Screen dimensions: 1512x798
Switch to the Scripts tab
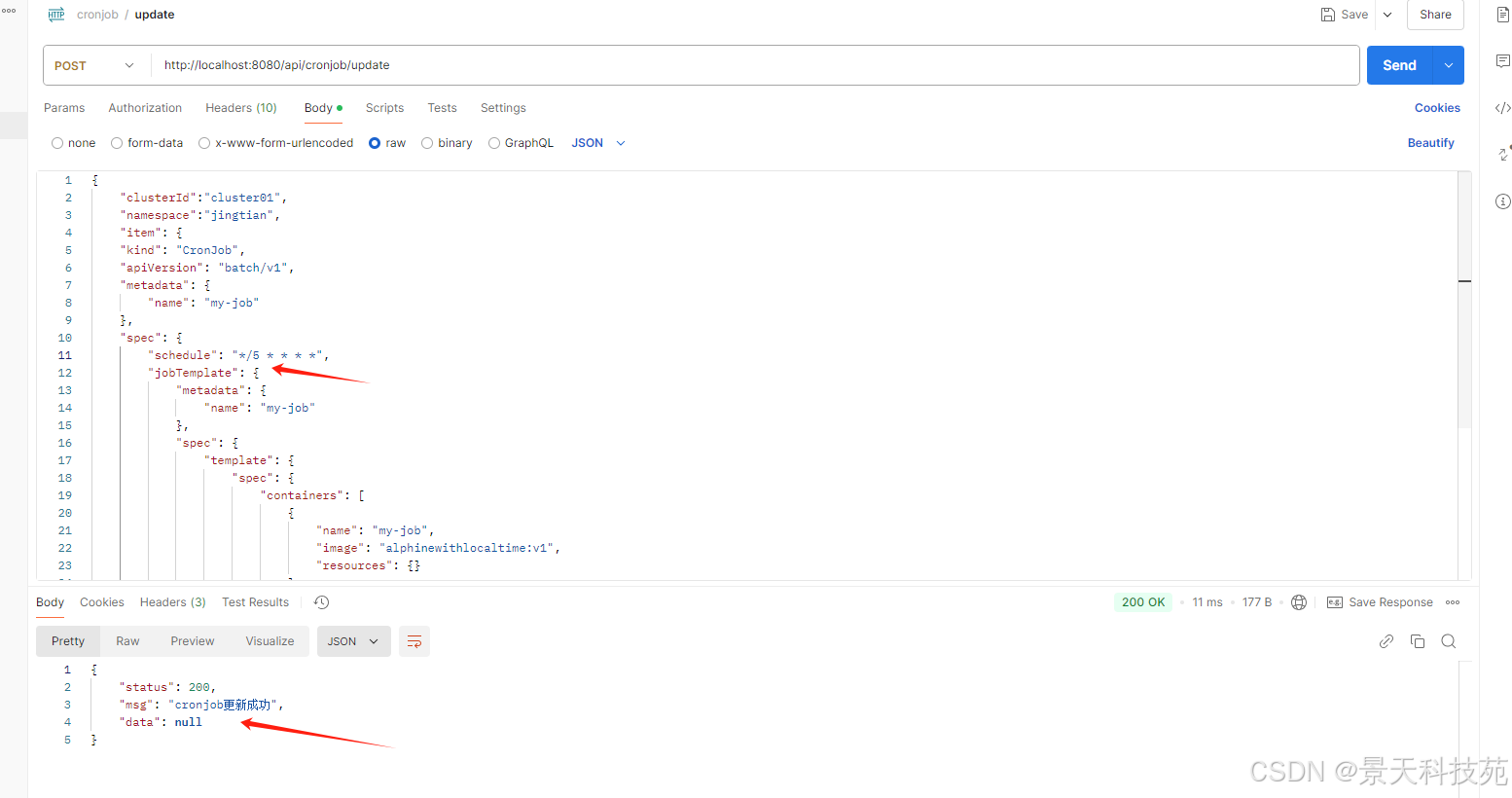384,108
